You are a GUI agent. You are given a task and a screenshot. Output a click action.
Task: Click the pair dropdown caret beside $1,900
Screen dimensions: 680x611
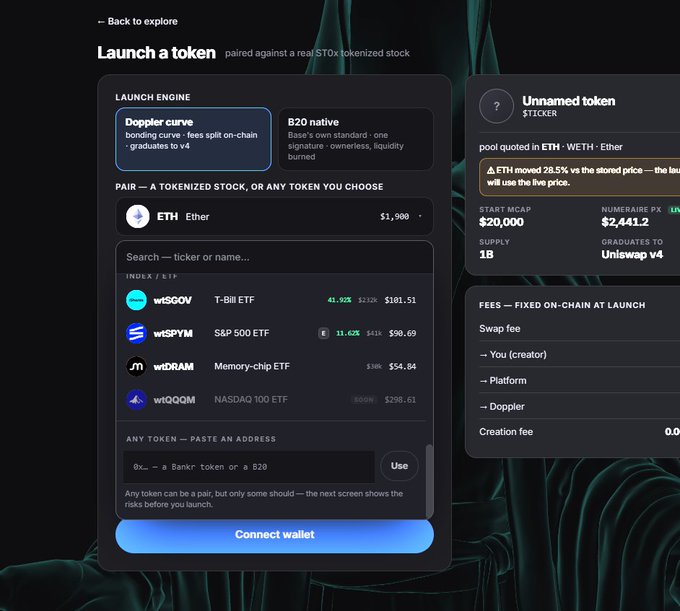(420, 216)
